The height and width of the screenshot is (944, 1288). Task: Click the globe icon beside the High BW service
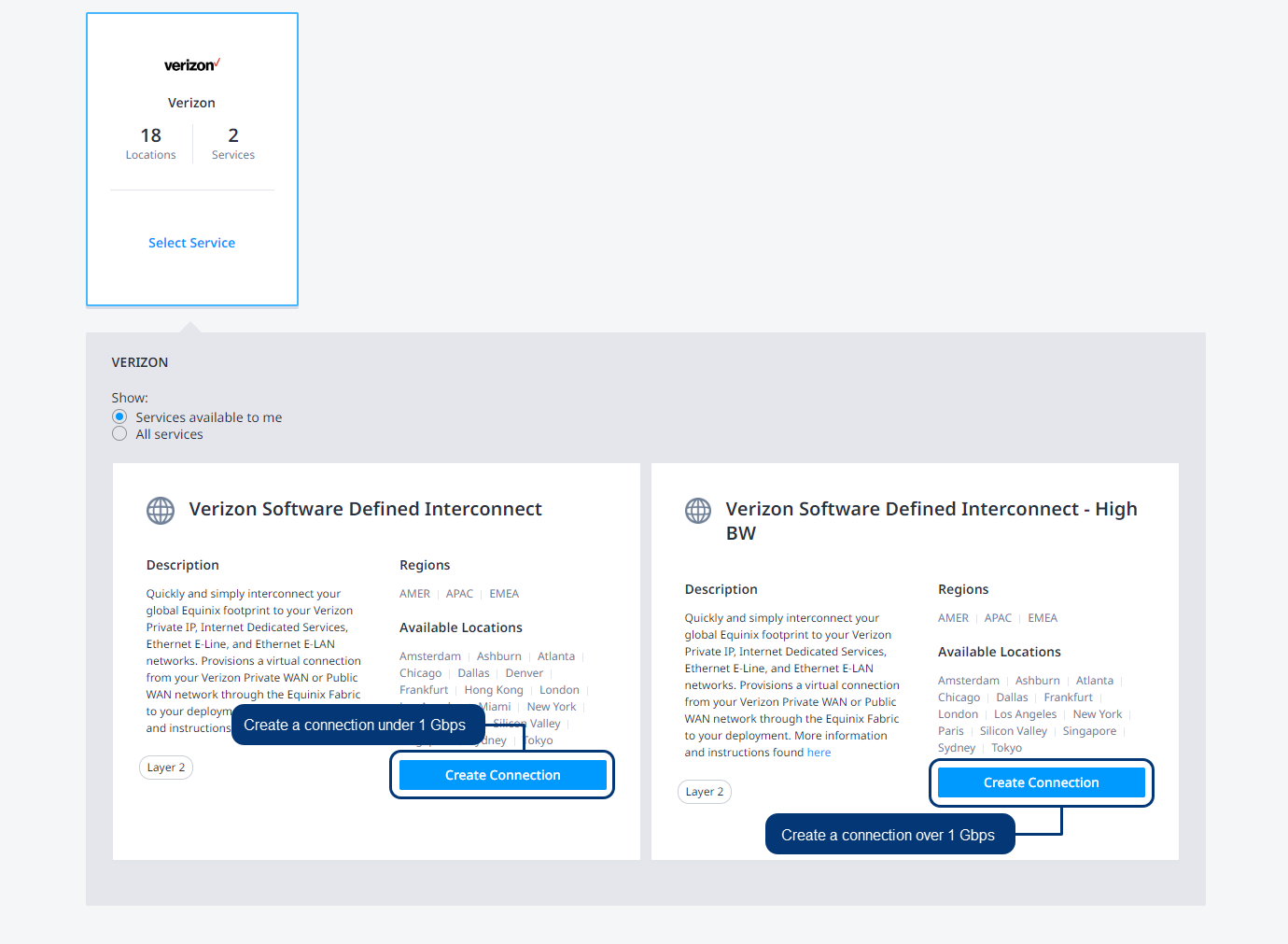(698, 511)
